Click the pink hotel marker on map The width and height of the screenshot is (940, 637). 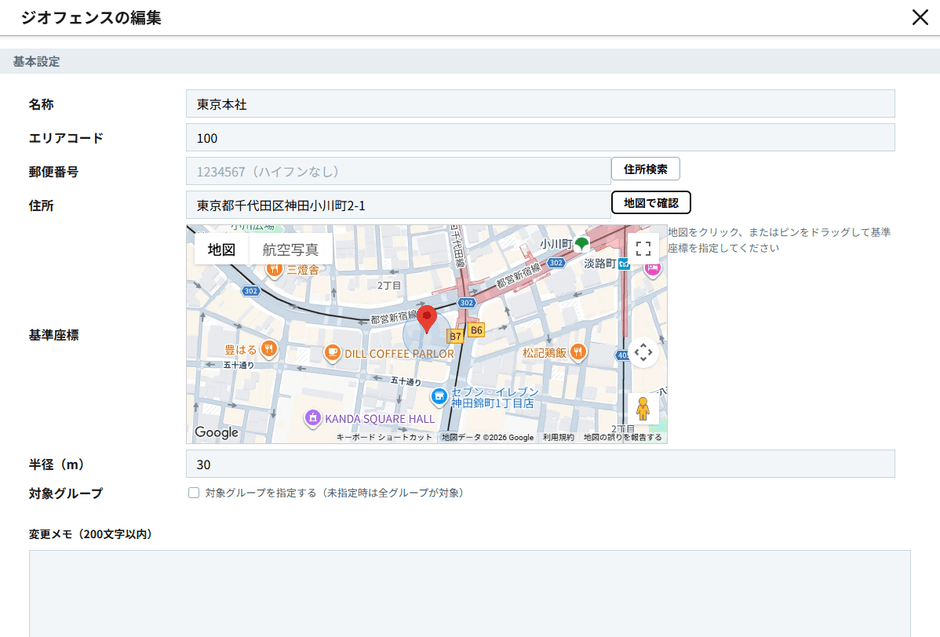click(x=652, y=268)
